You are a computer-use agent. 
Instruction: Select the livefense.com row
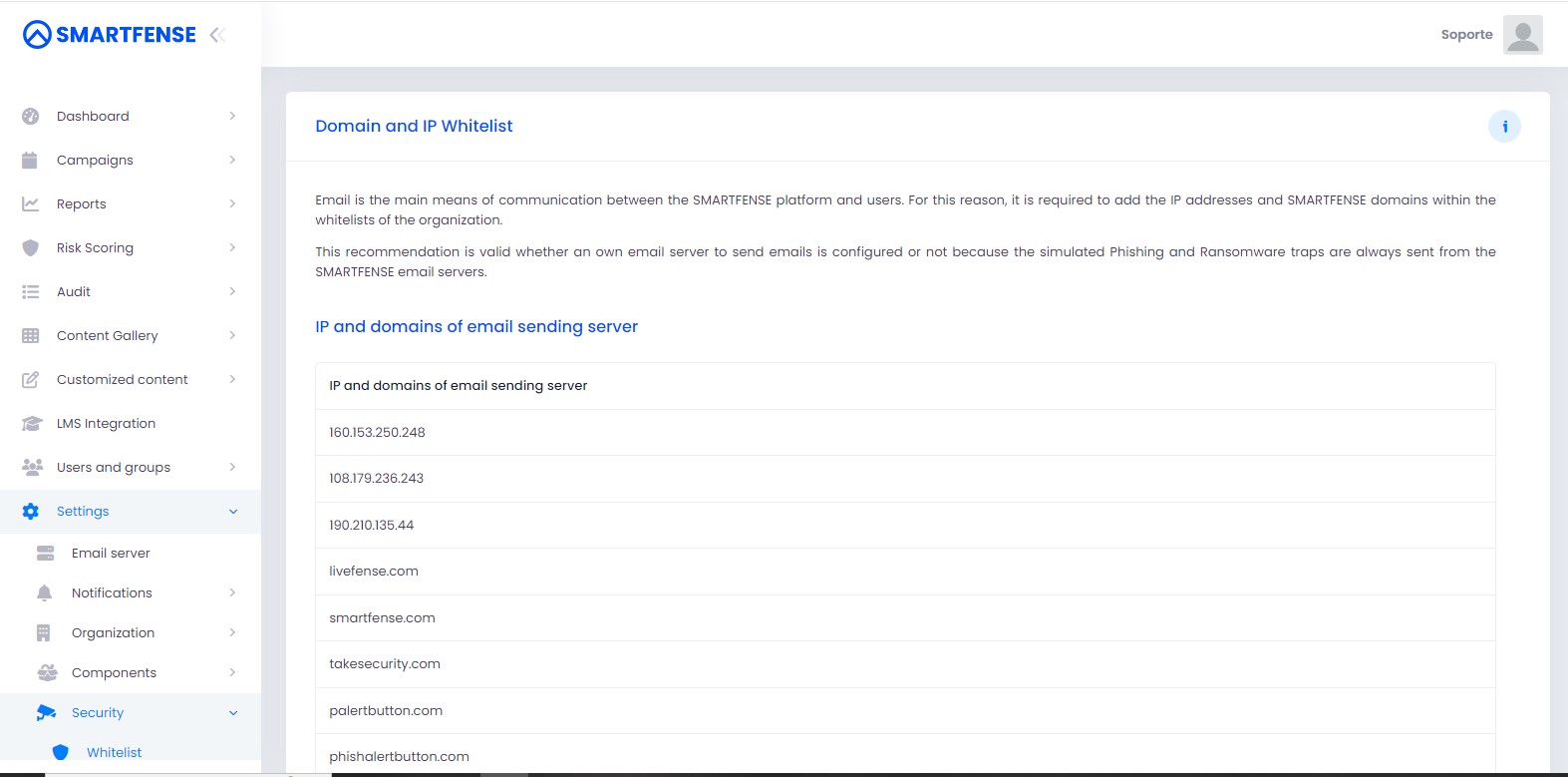[905, 572]
